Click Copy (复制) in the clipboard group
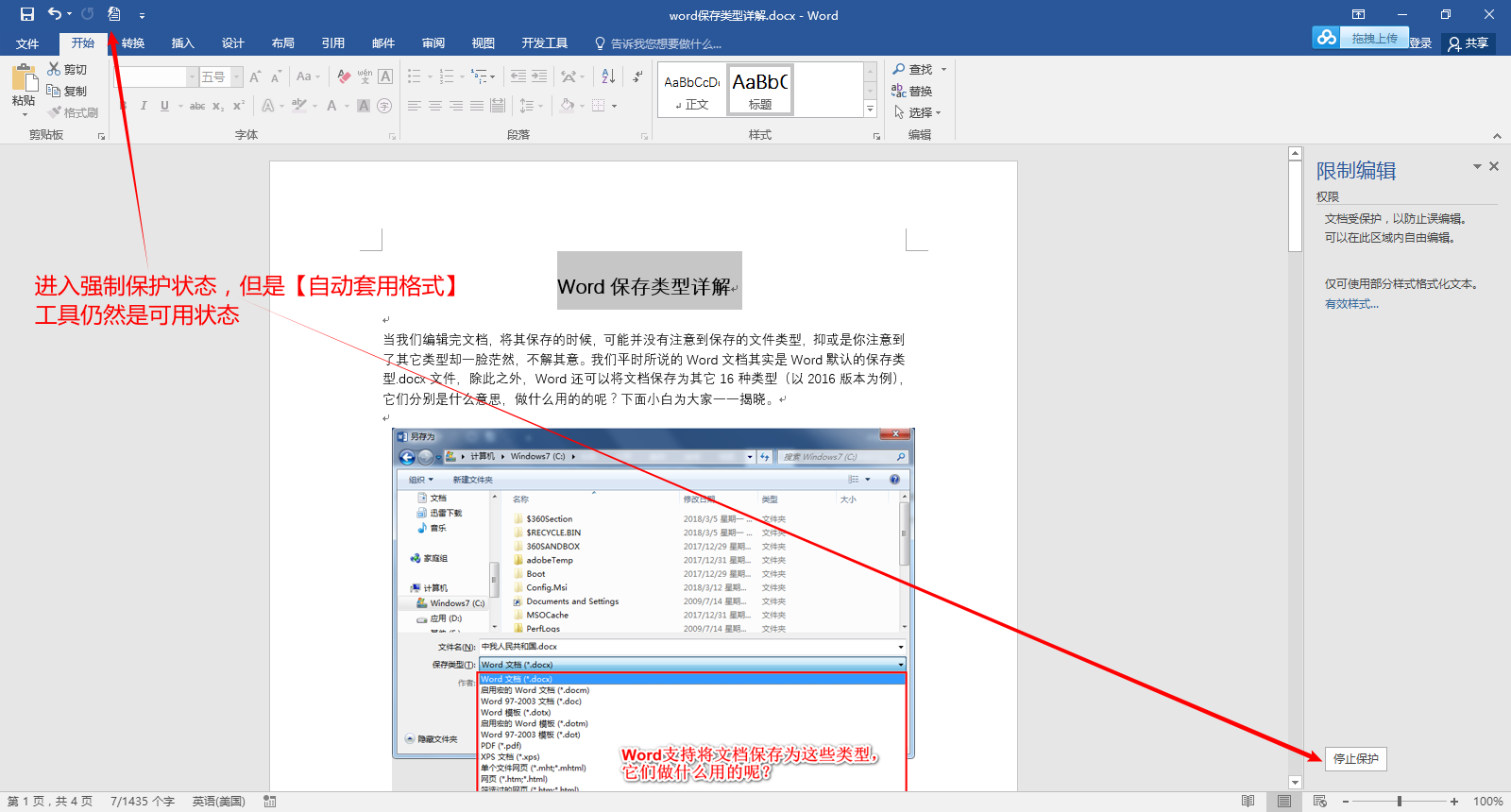The height and width of the screenshot is (812, 1511). click(67, 91)
